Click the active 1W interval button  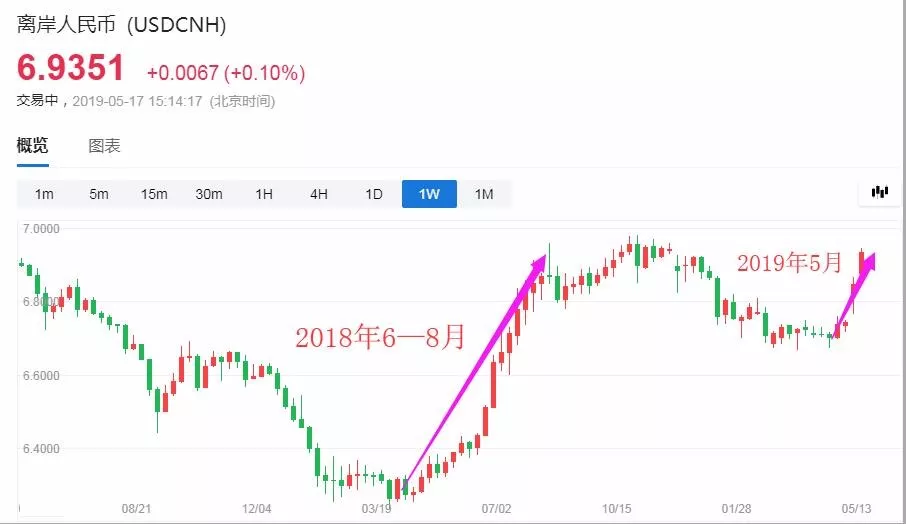pos(429,194)
